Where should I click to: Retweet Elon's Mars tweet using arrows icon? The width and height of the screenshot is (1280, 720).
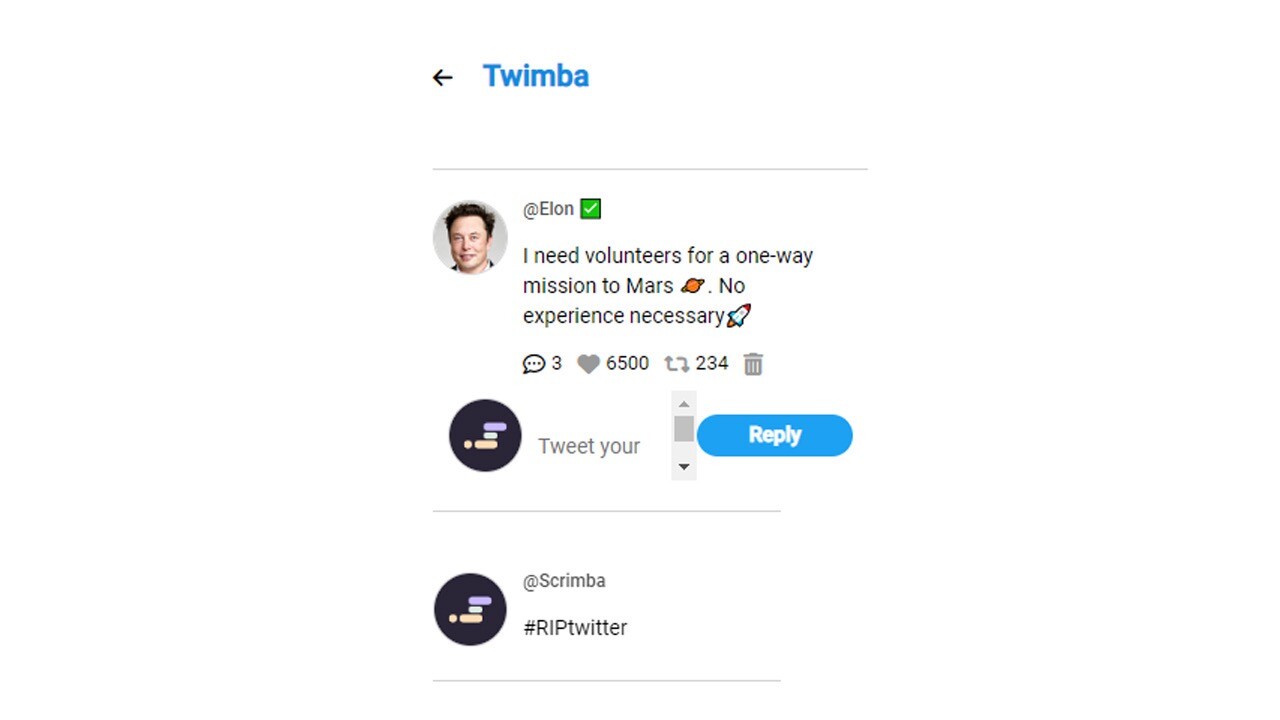pyautogui.click(x=677, y=364)
